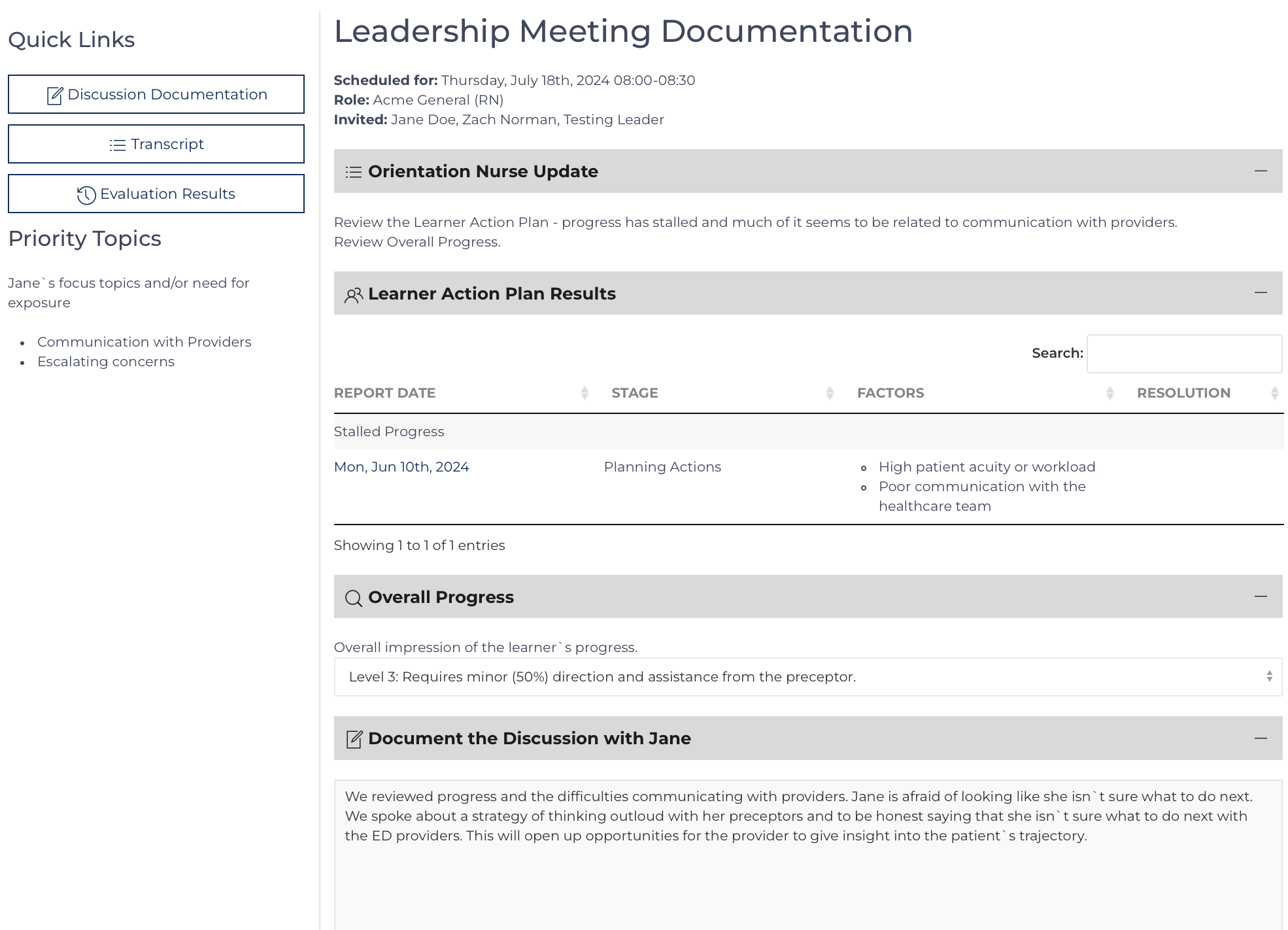
Task: Collapse the Orientation Nurse Update section
Action: coord(1261,171)
